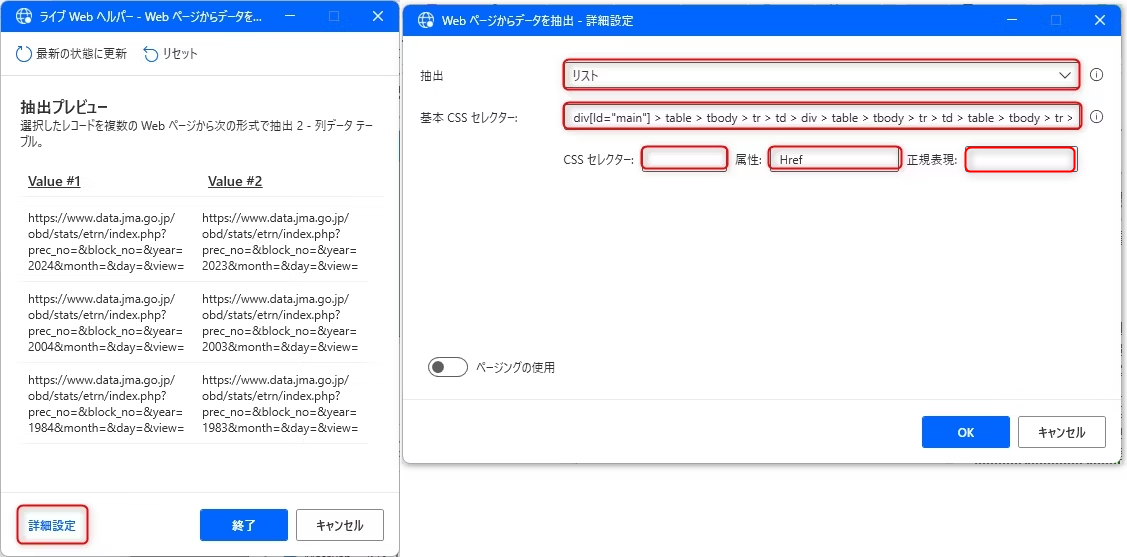Open 詳細設定 link in ライブ Web ヘルパー

[52, 525]
